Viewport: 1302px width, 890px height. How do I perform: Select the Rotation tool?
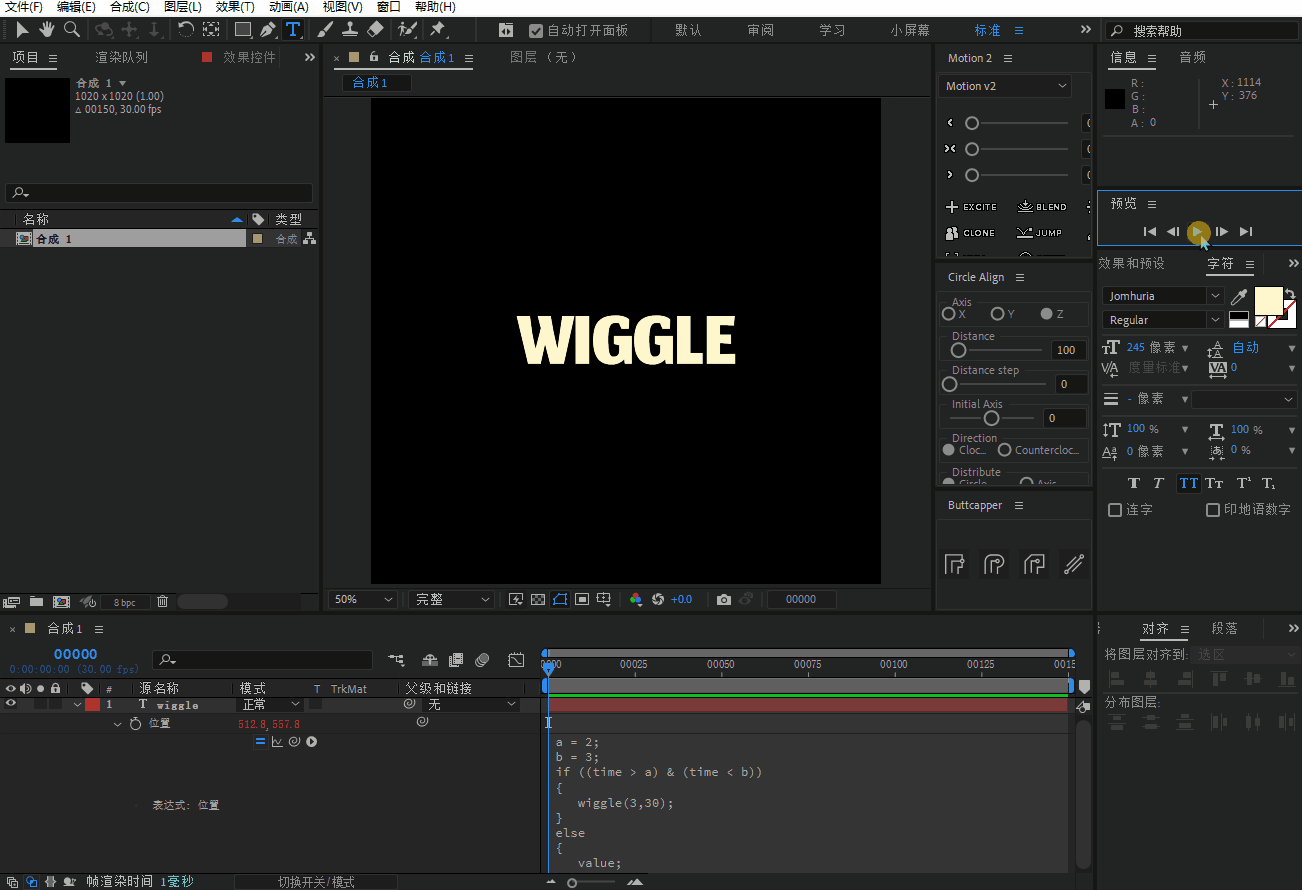[x=186, y=30]
